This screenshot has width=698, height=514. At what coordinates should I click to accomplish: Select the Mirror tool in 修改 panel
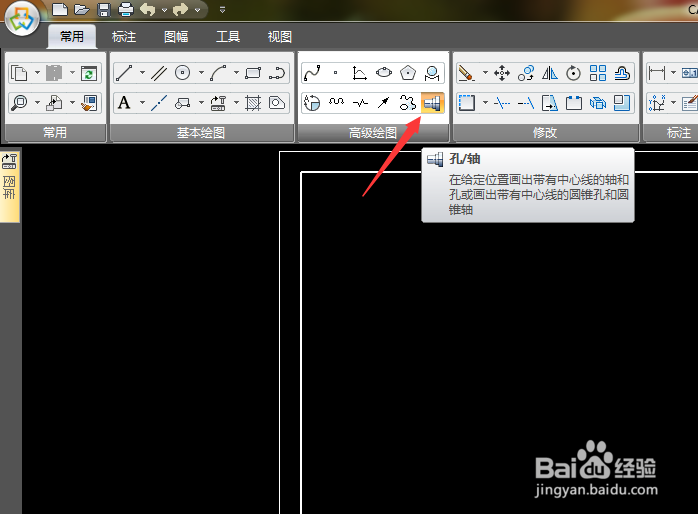click(550, 73)
